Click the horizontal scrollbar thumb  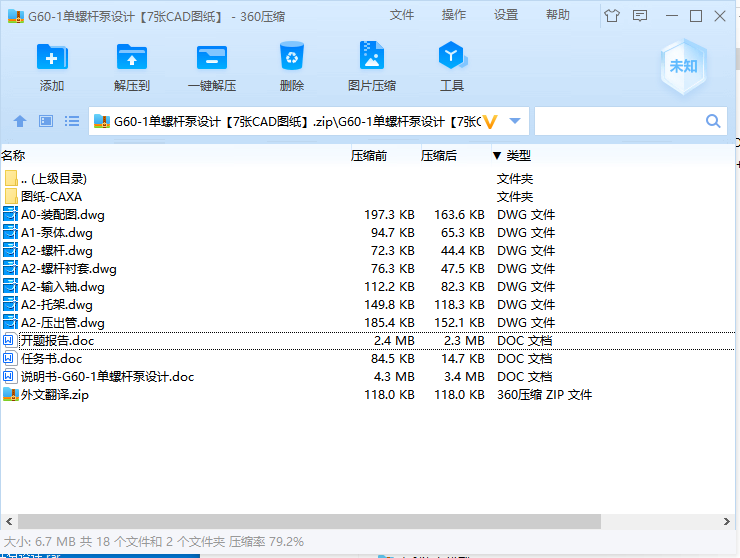309,521
